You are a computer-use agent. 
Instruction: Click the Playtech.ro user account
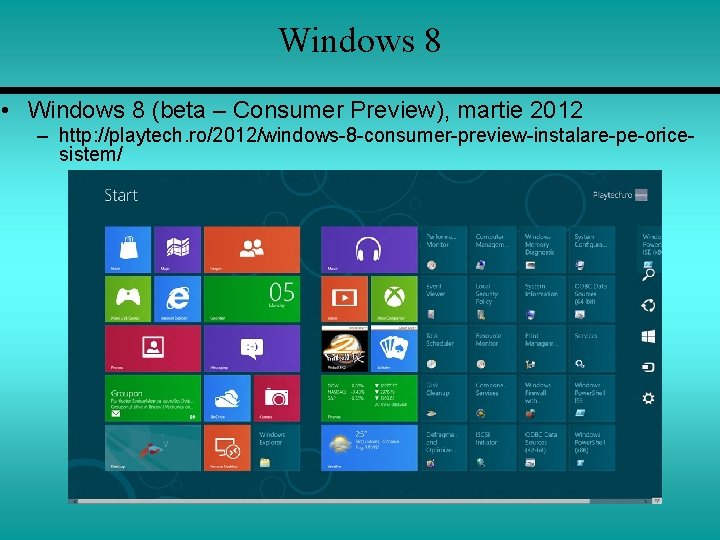(620, 195)
